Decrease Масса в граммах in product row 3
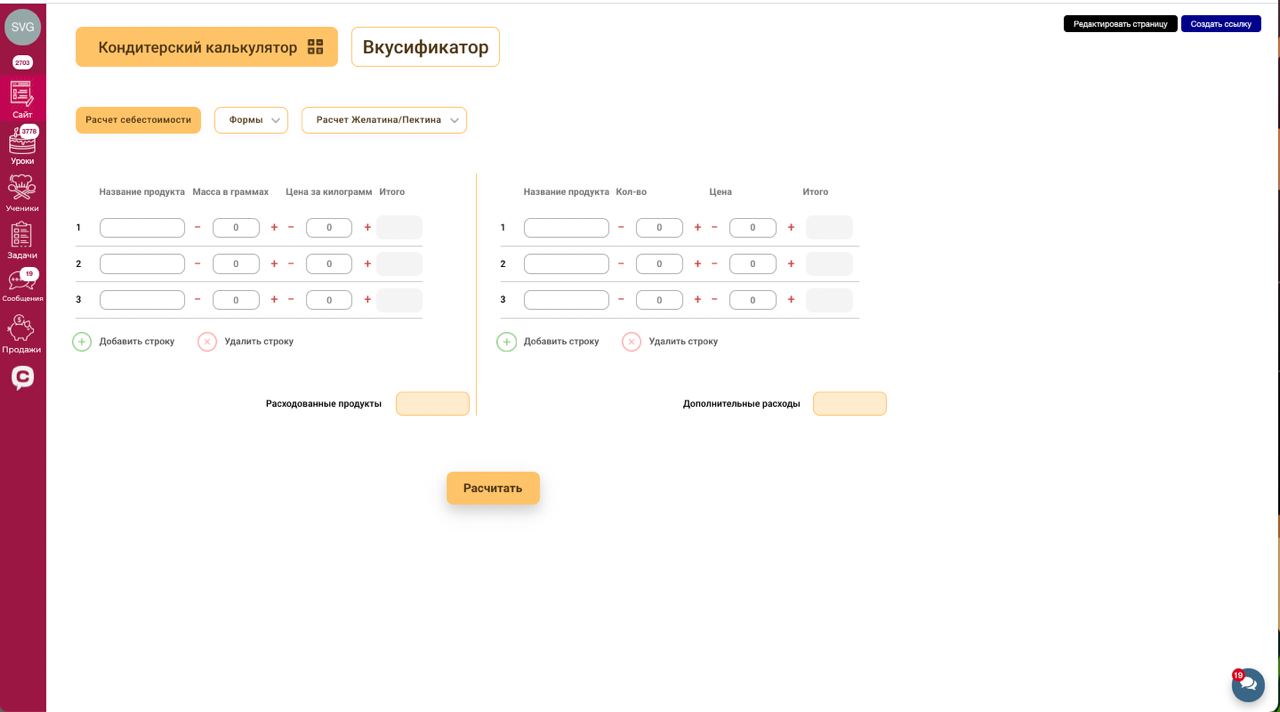The height and width of the screenshot is (712, 1280). point(198,300)
